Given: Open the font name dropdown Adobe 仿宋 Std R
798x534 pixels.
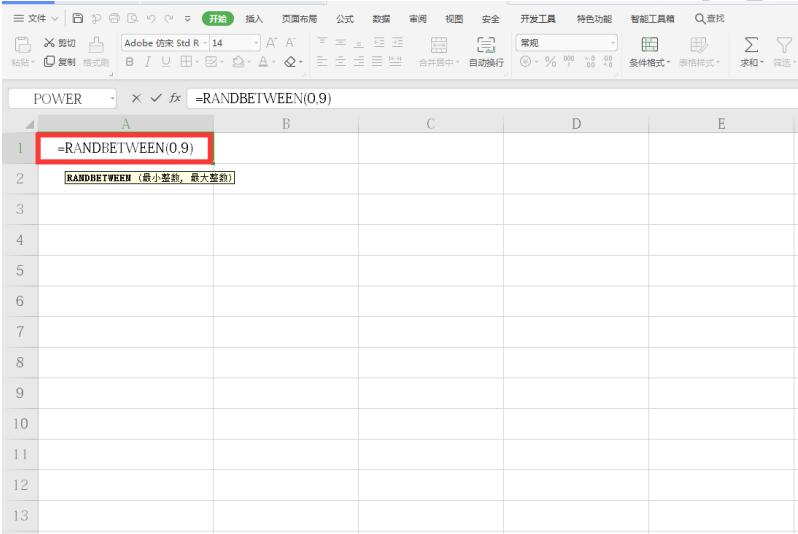Looking at the screenshot, I should pyautogui.click(x=205, y=43).
